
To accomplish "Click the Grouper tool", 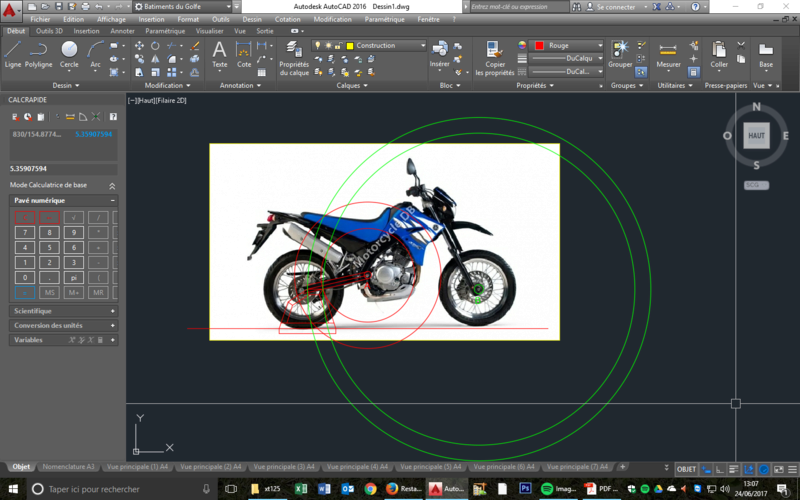I will [x=620, y=54].
